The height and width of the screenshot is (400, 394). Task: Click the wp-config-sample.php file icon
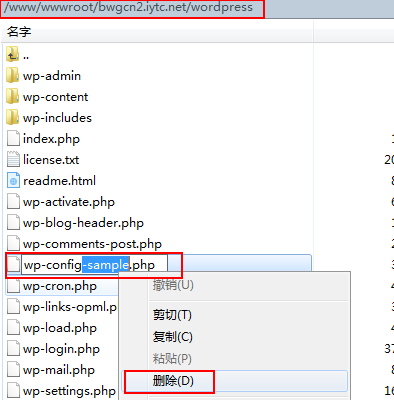tap(13, 265)
